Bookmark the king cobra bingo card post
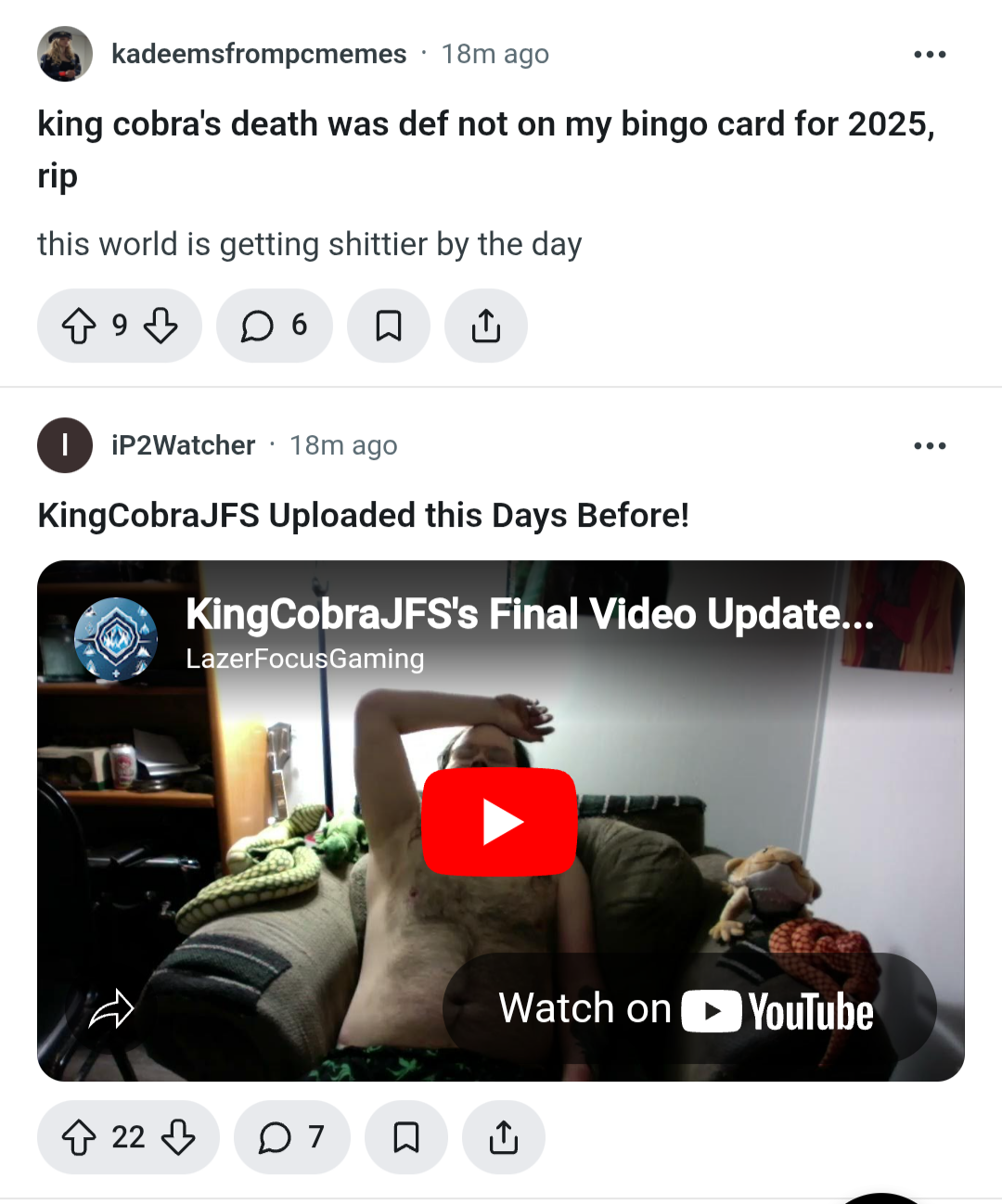 [389, 326]
